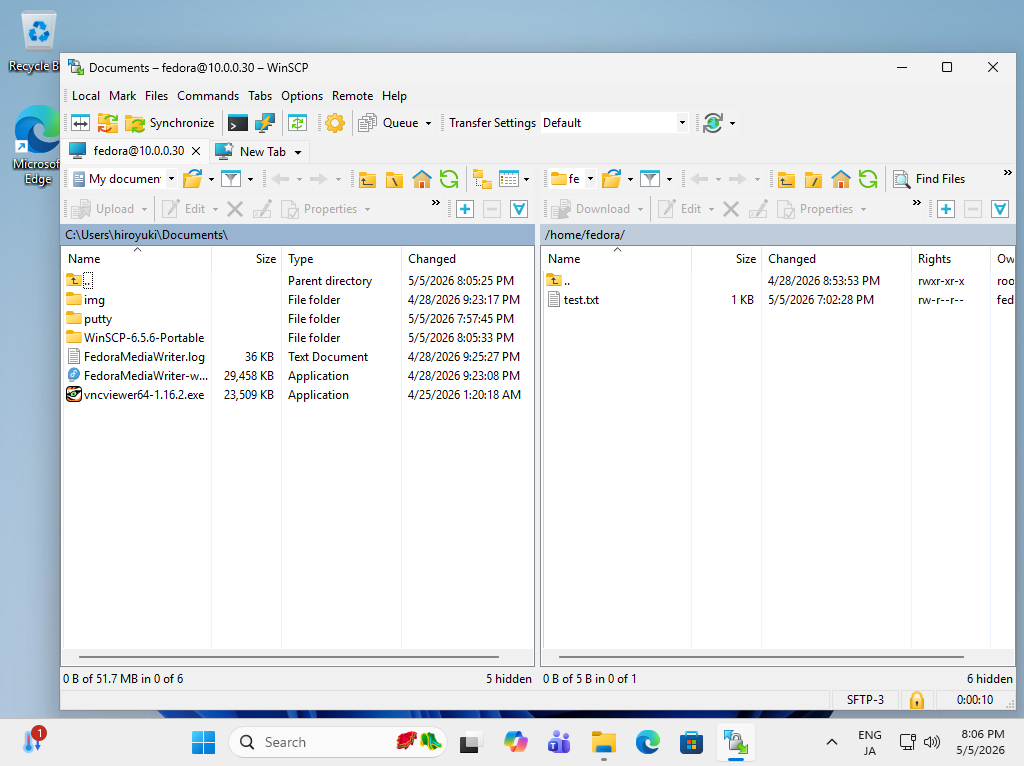1024x766 pixels.
Task: Select the remote test.txt file
Action: click(581, 300)
